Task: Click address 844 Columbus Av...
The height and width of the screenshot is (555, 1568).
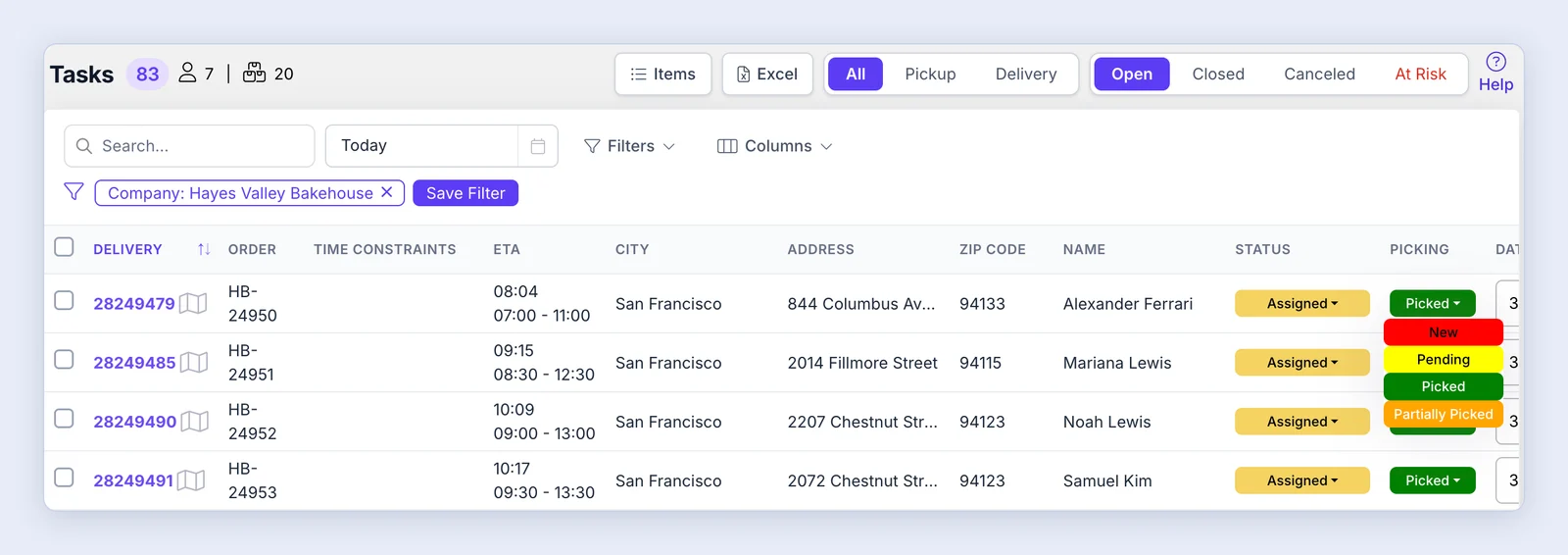Action: click(861, 304)
